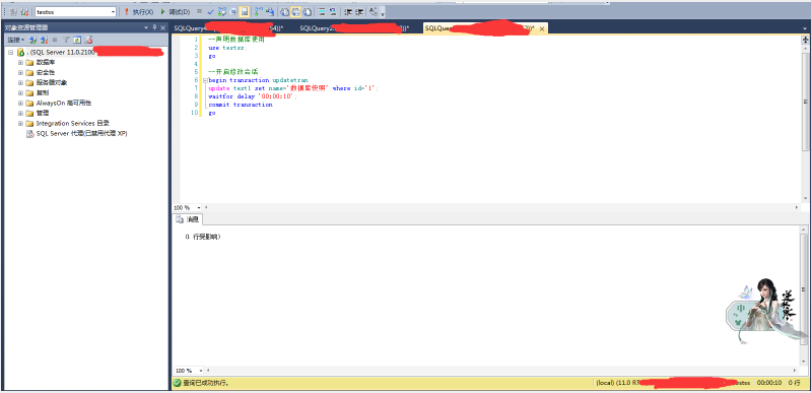Viewport: 811px width, 393px height.
Task: Parse the query with the blue checkmark icon
Action: tap(211, 12)
